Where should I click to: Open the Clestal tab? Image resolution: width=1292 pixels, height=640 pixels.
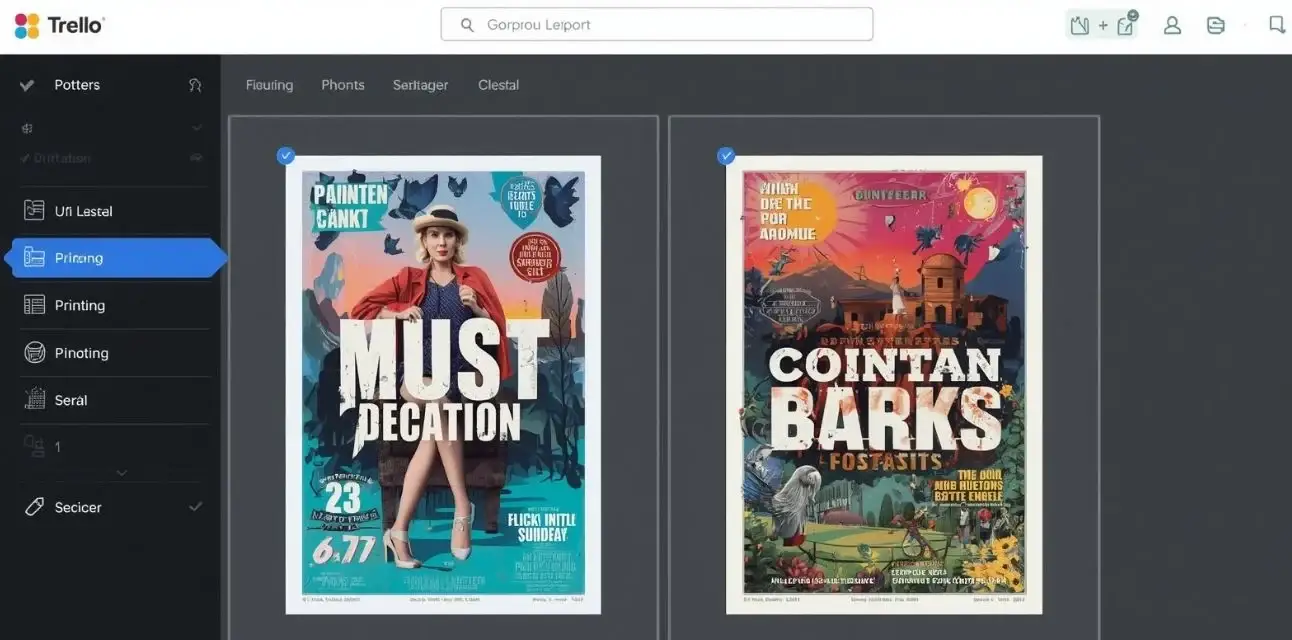tap(498, 84)
